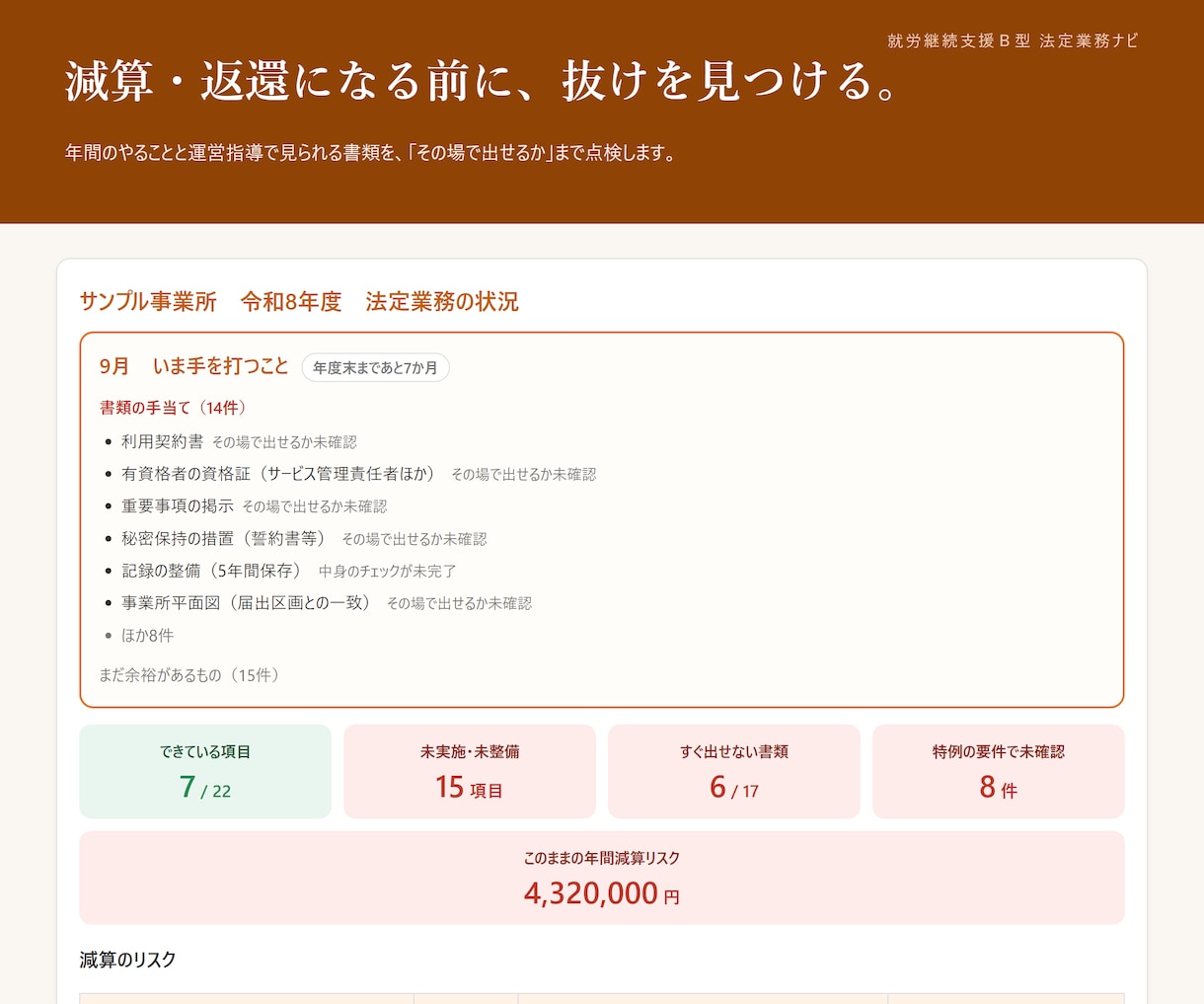Expand まだ余裕があるもの（15件）
Image resolution: width=1204 pixels, height=1004 pixels.
pyautogui.click(x=193, y=675)
